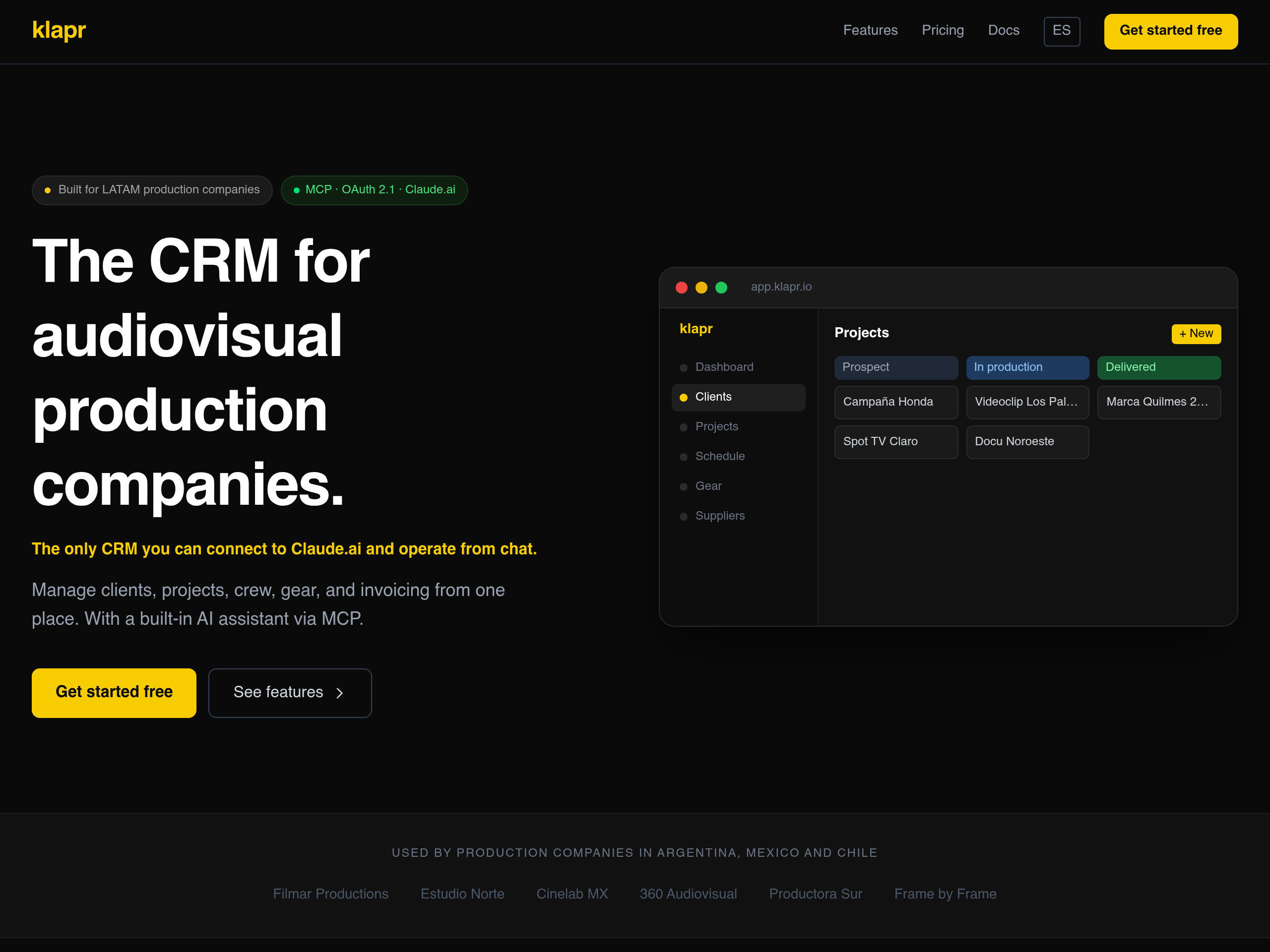Click the In production column header
Viewport: 1270px width, 952px height.
point(1027,368)
